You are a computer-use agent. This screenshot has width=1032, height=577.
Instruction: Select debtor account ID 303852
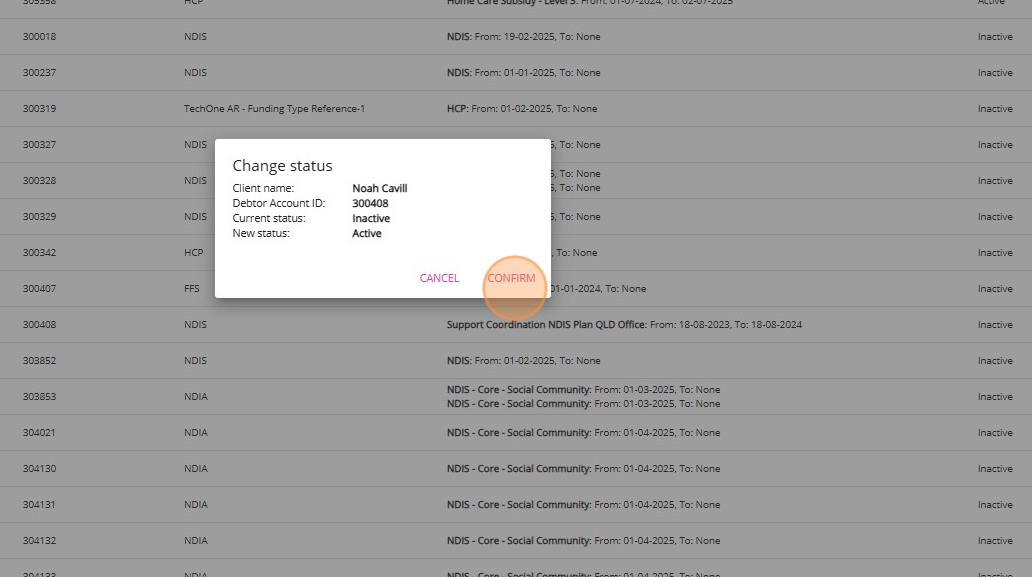coord(39,361)
